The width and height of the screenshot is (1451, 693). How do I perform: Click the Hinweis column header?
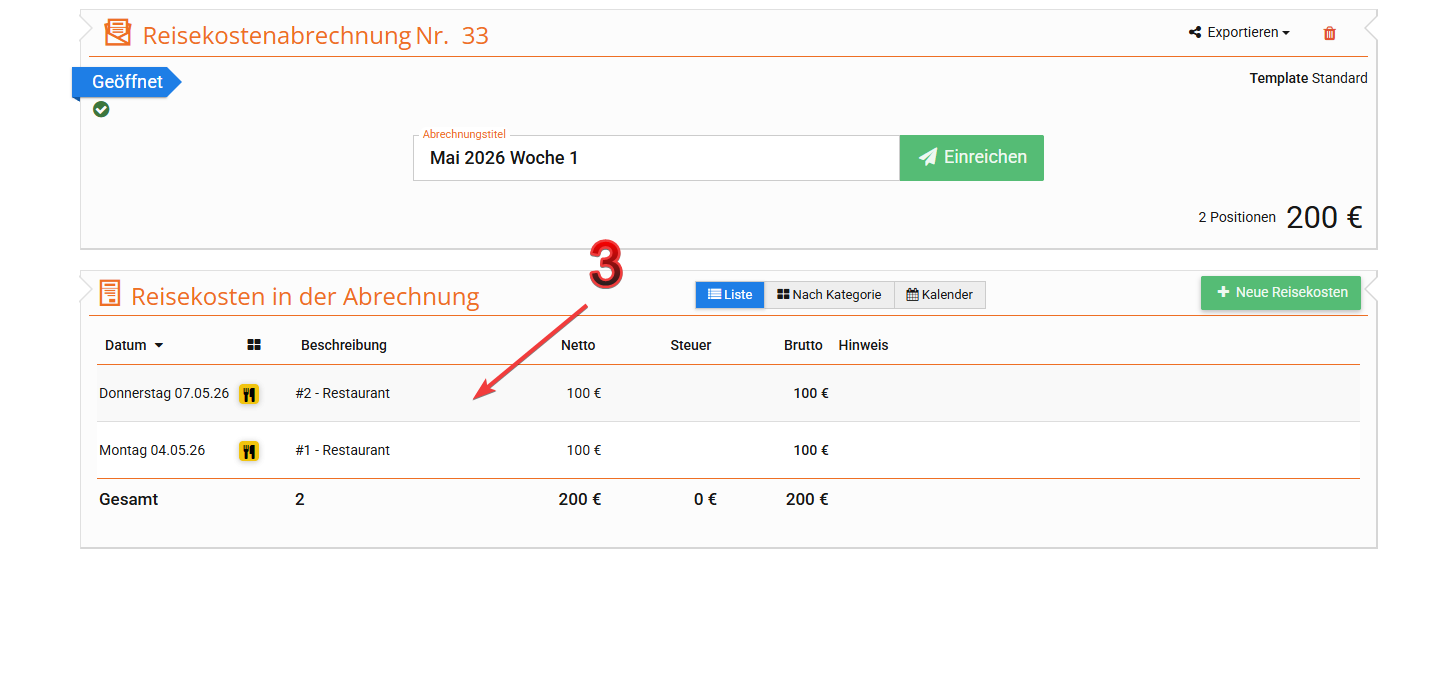click(x=863, y=345)
